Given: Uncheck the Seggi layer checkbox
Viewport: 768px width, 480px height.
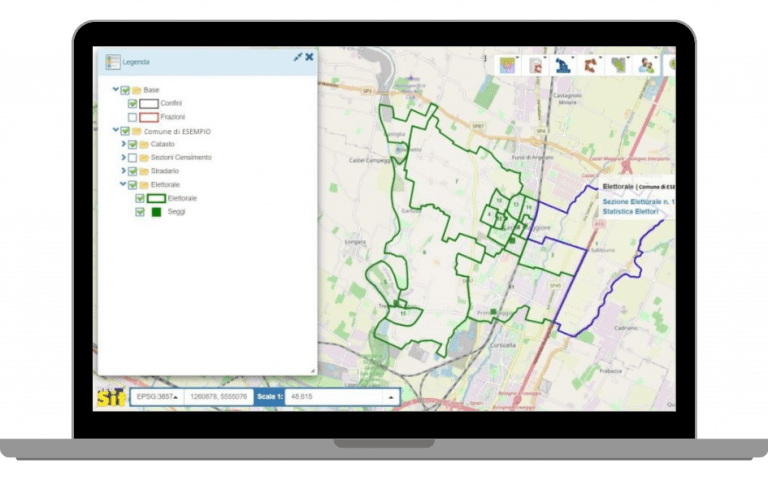Looking at the screenshot, I should pyautogui.click(x=140, y=212).
